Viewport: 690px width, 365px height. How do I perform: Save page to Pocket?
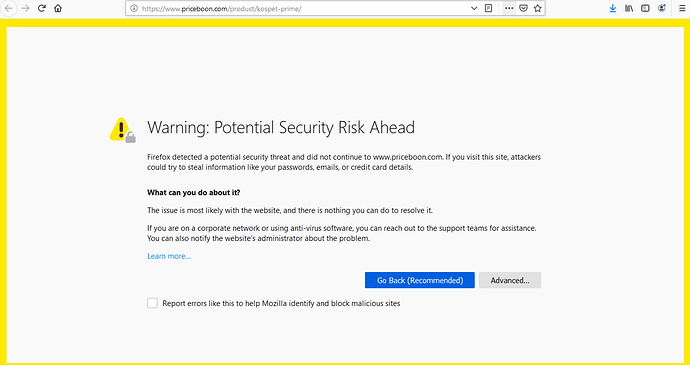click(x=523, y=8)
